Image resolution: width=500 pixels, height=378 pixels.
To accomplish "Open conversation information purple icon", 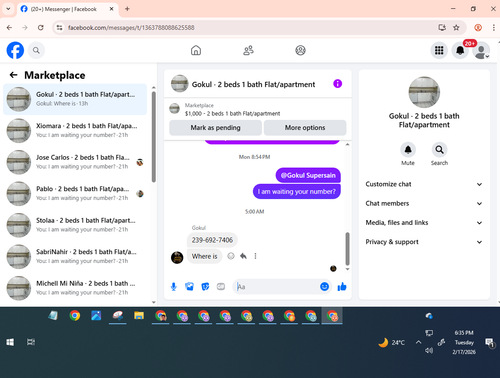I will [338, 84].
